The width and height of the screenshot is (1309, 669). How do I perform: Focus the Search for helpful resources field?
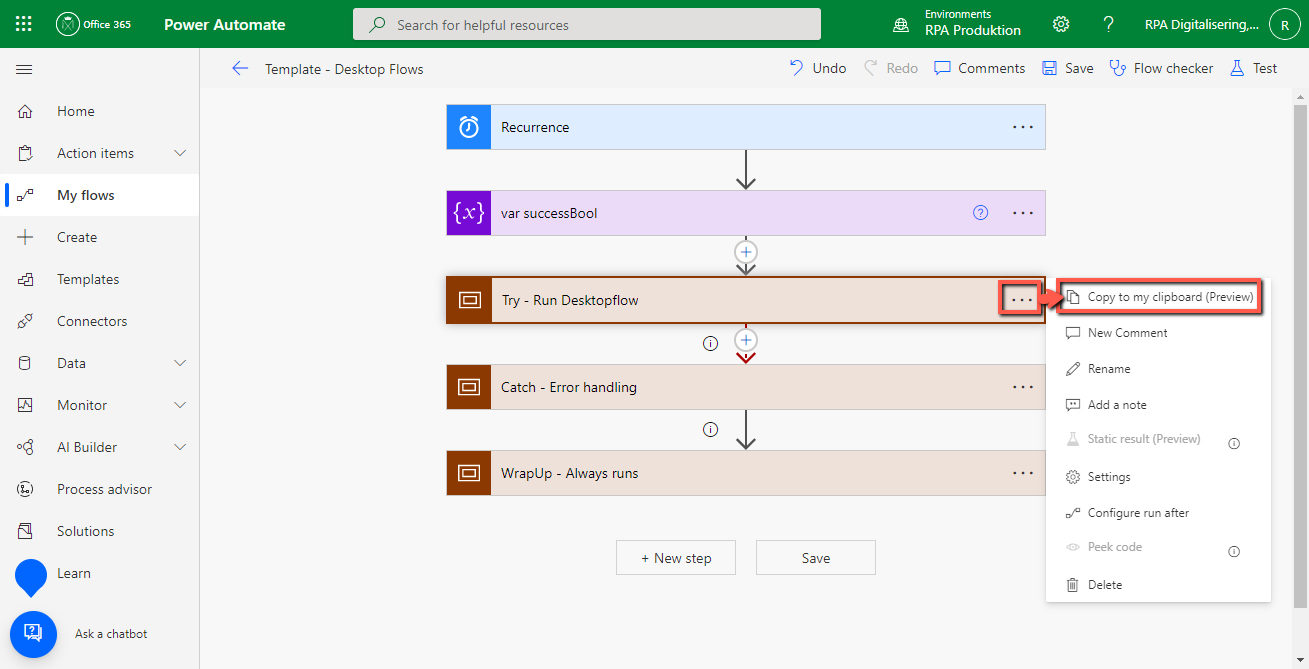(587, 24)
